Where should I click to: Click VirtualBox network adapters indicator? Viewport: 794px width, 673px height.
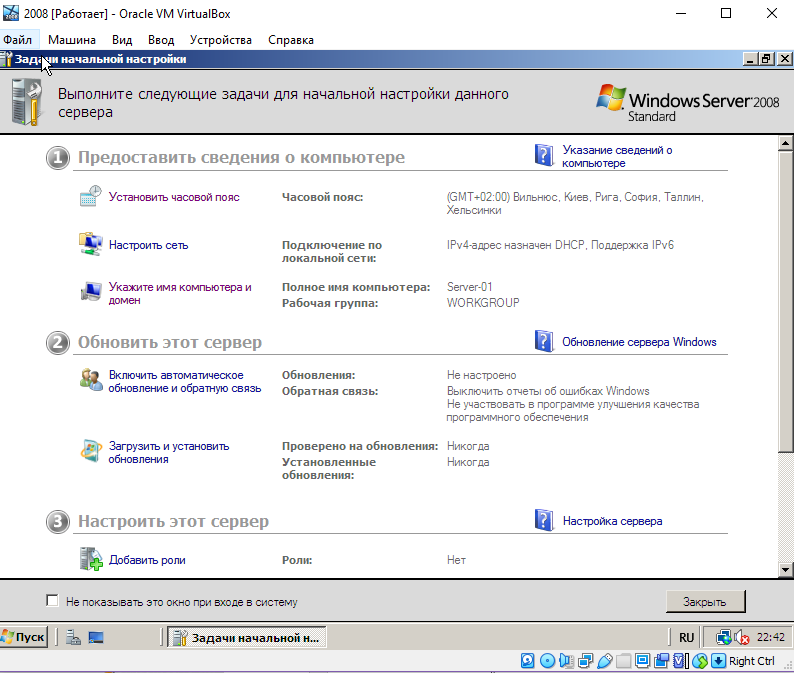585,660
